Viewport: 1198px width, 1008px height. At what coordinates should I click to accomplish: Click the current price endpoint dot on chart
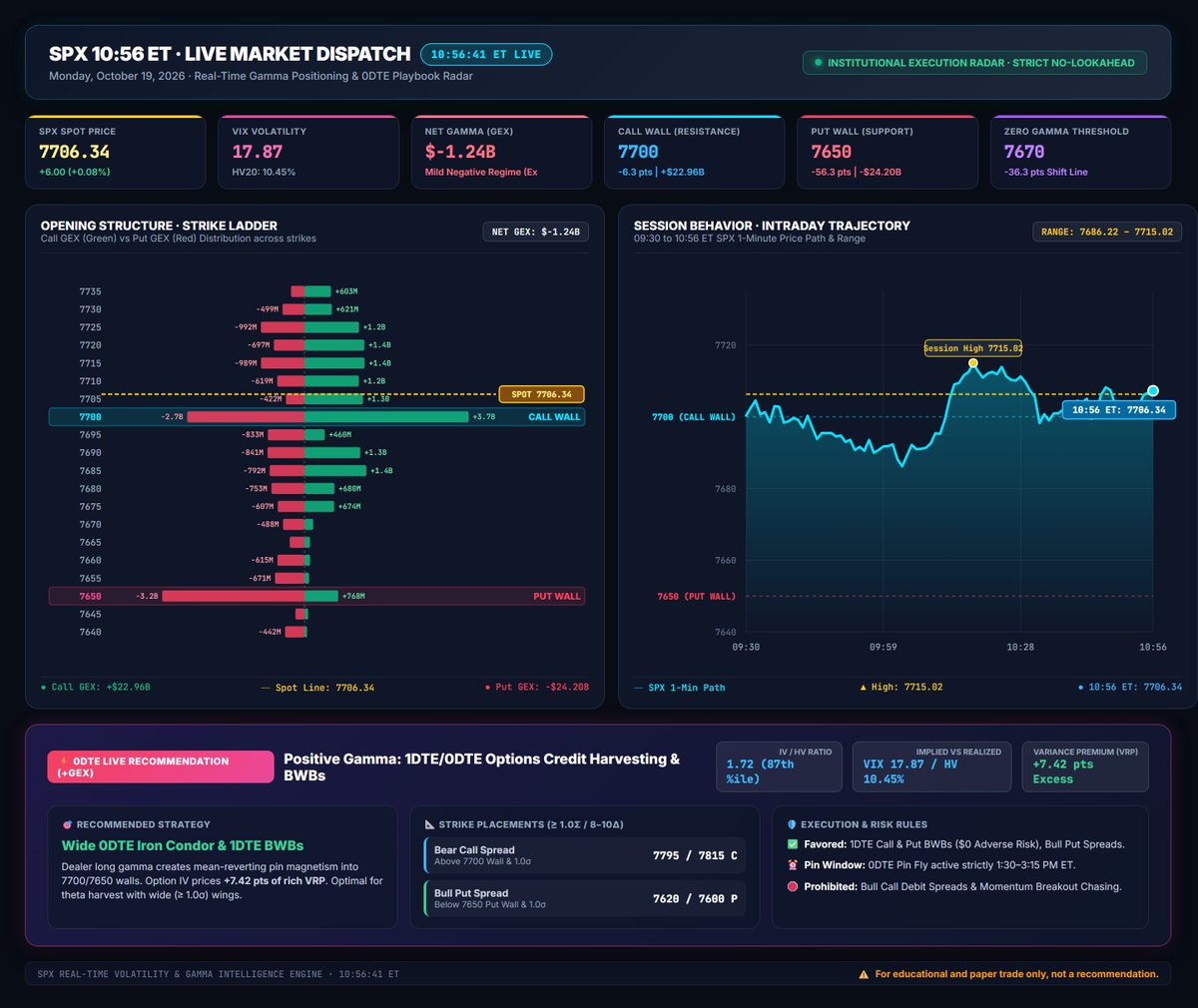[1153, 391]
